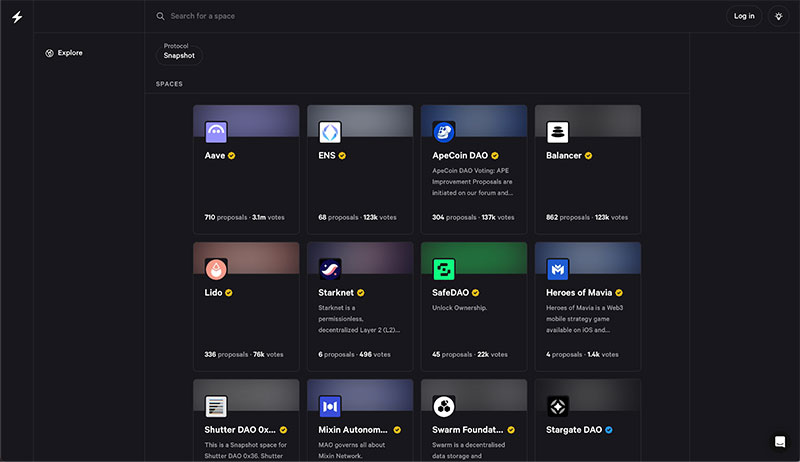Click the Starknet avatar icon
This screenshot has width=800, height=462.
[330, 269]
